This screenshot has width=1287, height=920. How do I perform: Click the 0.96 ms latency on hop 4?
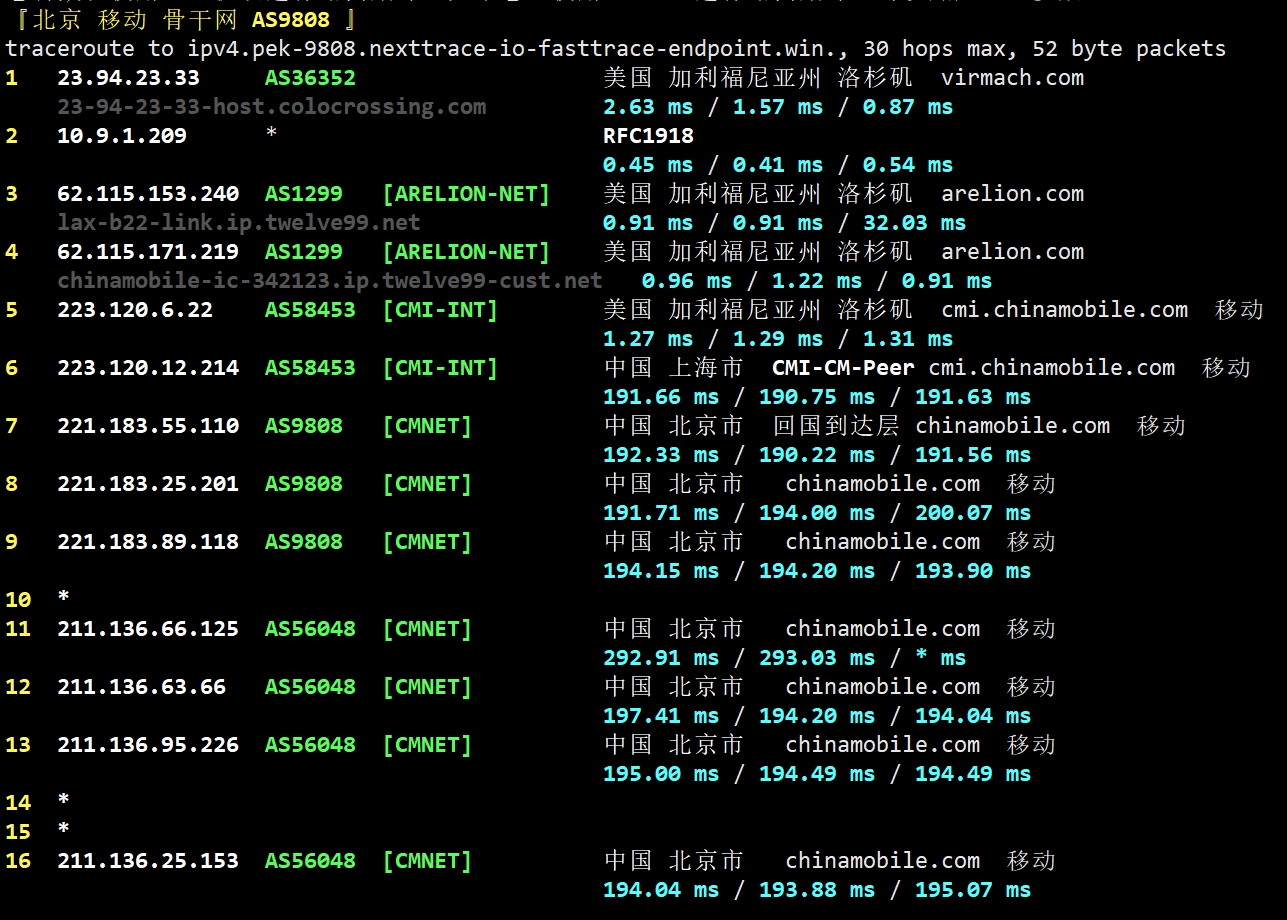tap(687, 281)
